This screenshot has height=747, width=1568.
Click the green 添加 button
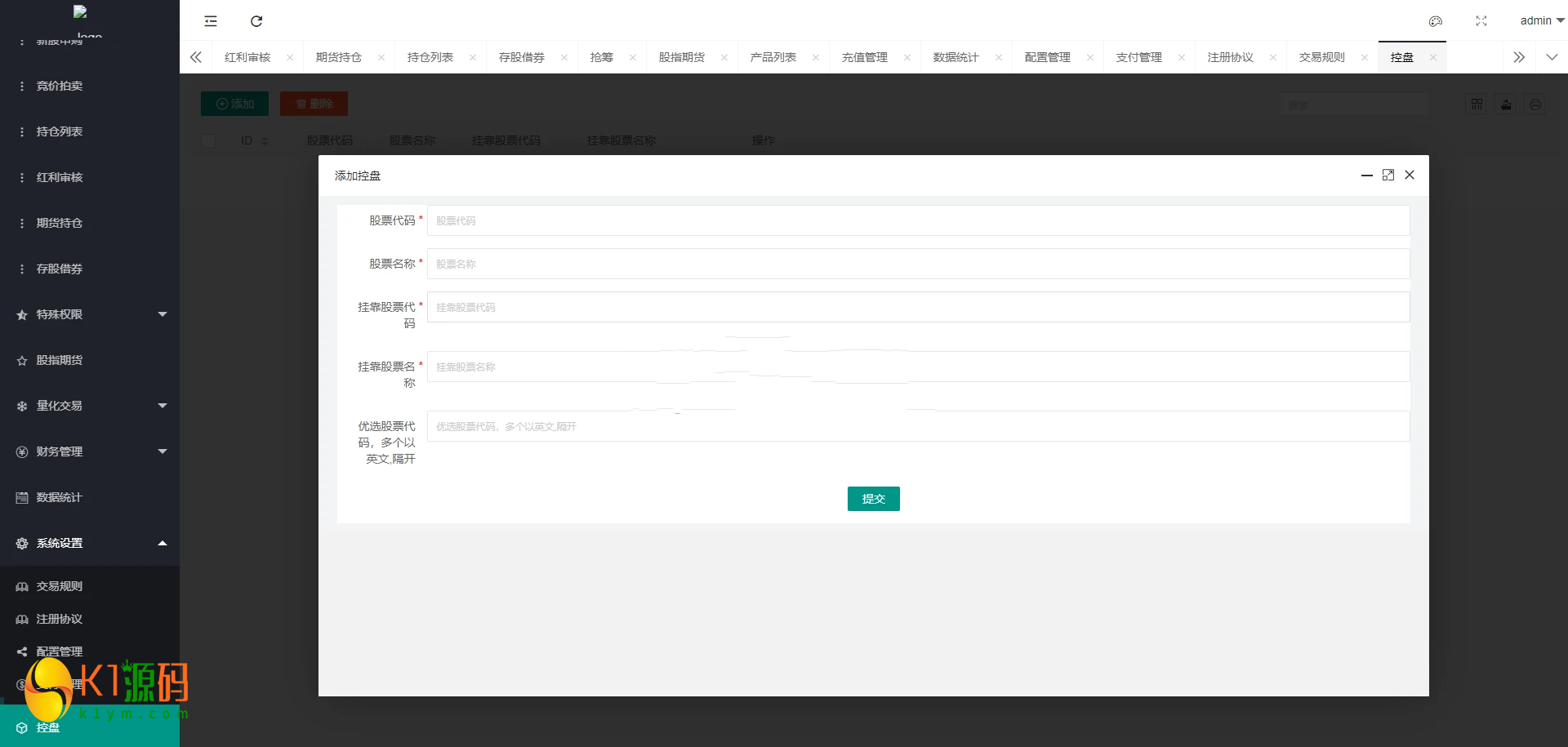[x=235, y=104]
